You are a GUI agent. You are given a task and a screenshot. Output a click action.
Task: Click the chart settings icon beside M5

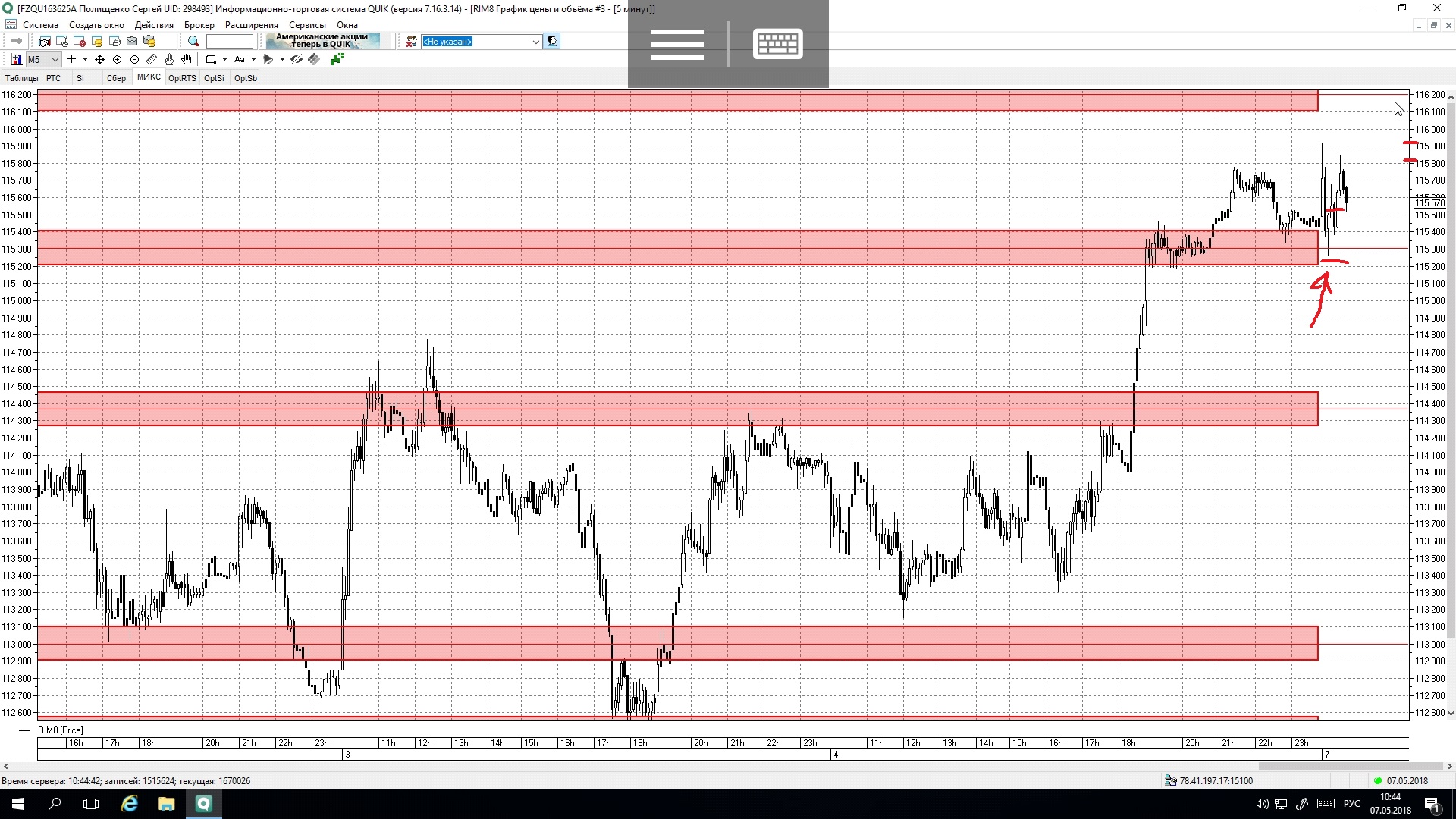[16, 59]
